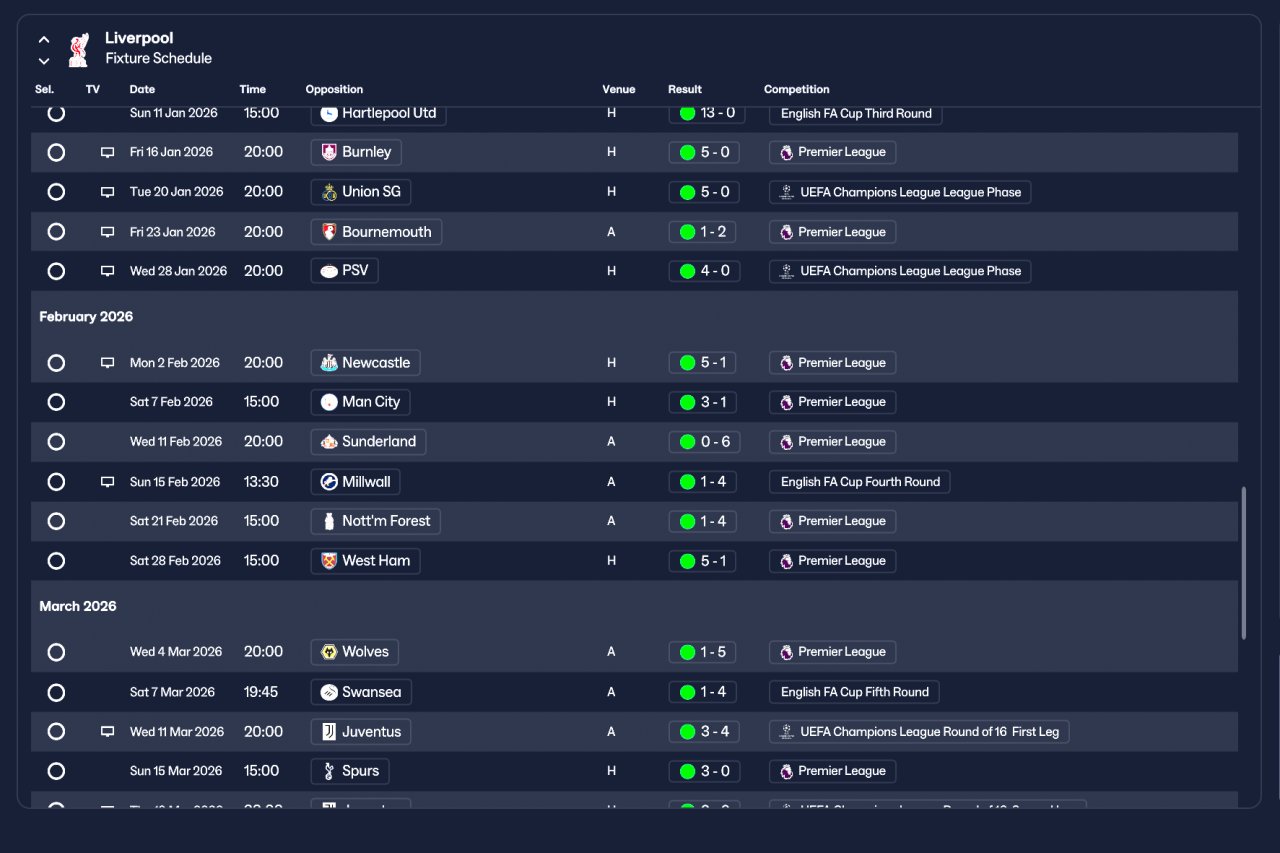Click the up chevron beside Liverpool

point(44,40)
